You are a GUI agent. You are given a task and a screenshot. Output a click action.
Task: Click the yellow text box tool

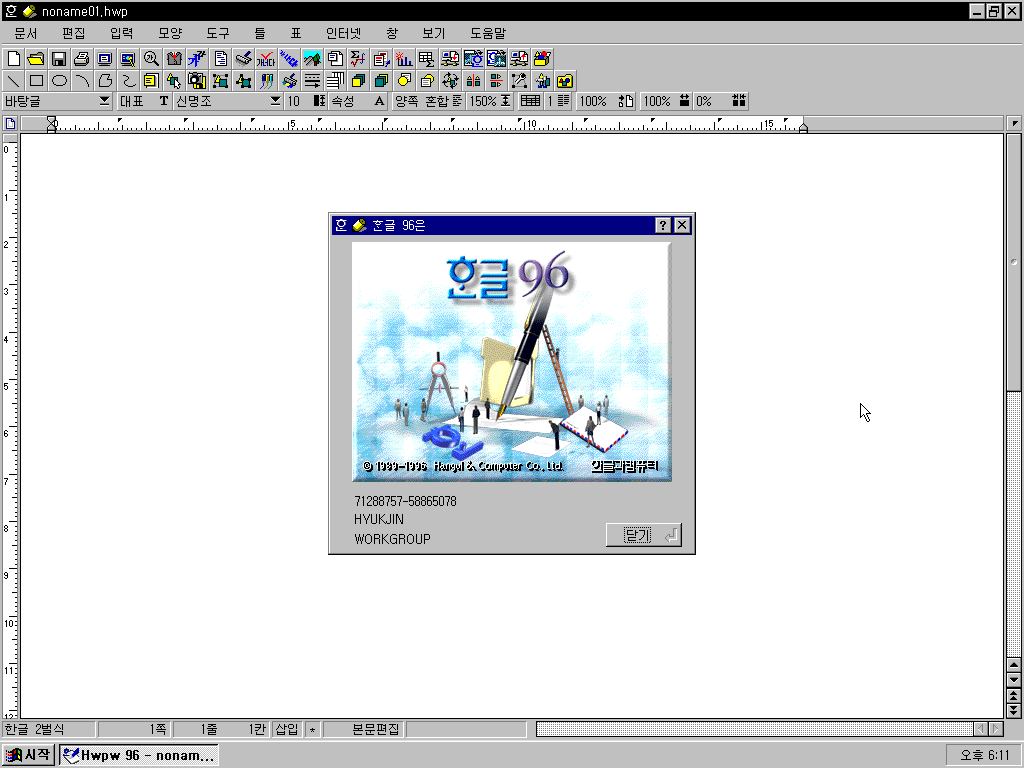(x=152, y=81)
